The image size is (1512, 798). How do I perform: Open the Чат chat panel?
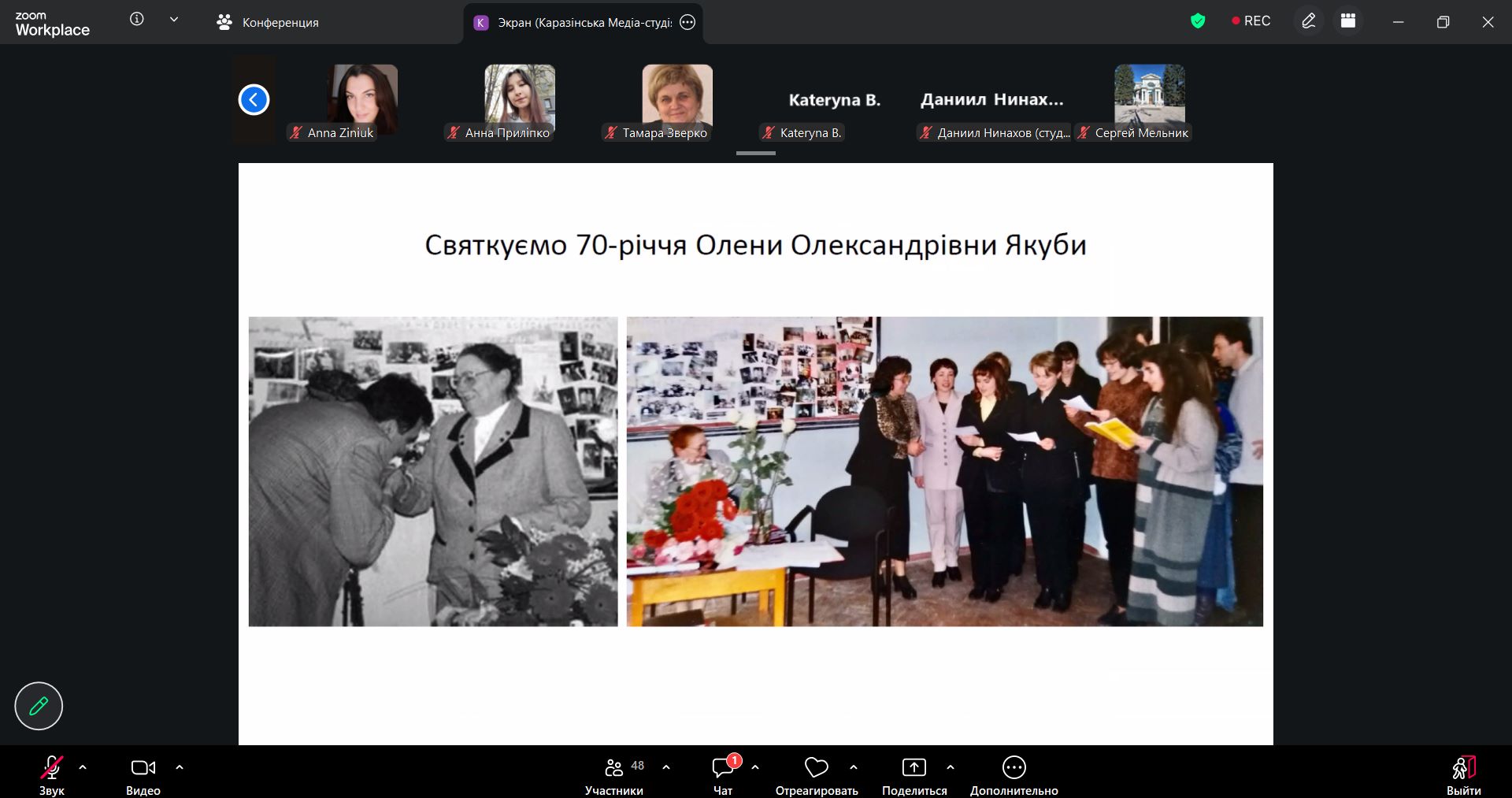(x=723, y=775)
